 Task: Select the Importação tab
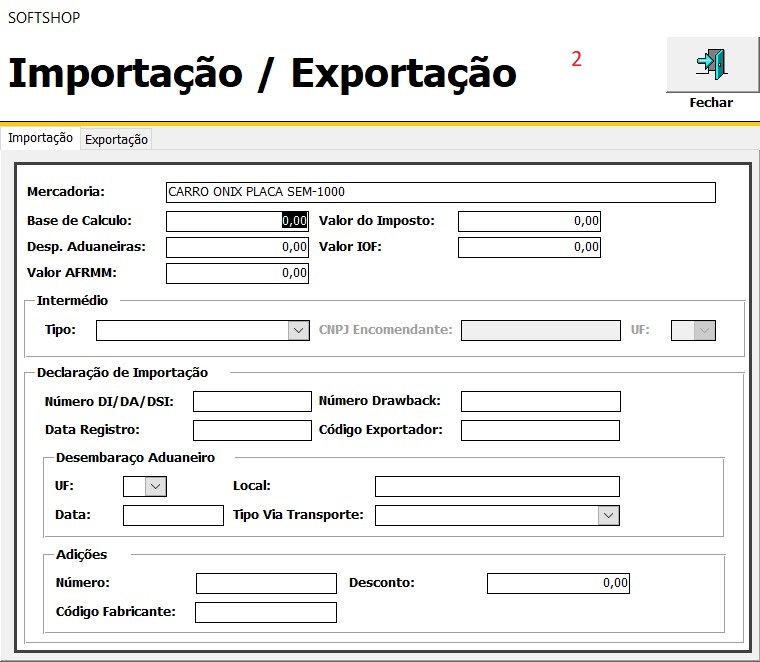(x=40, y=139)
